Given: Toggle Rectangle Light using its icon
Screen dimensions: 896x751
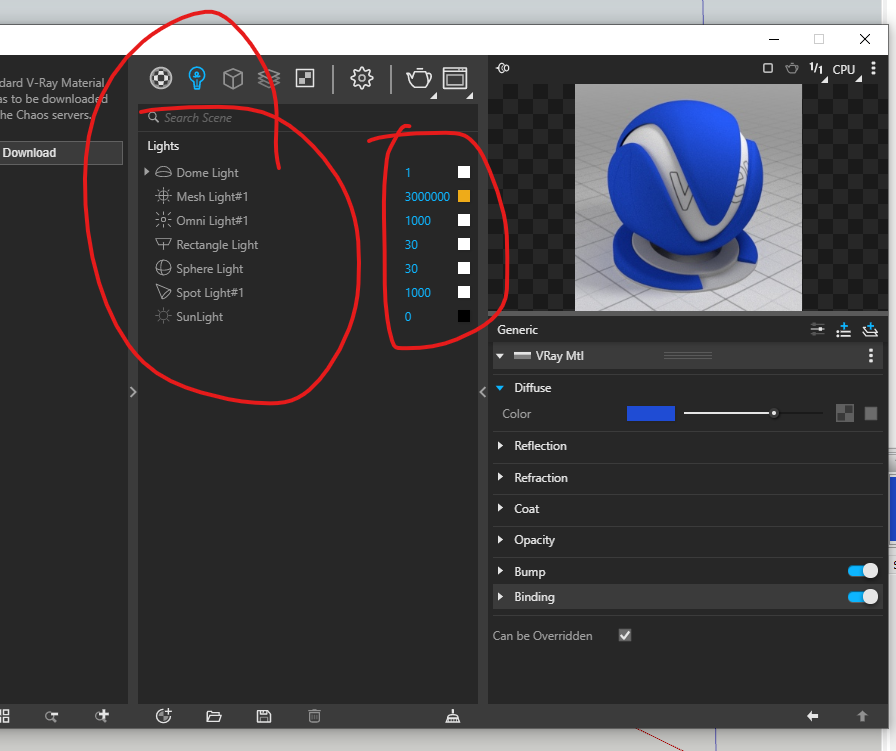Looking at the screenshot, I should 163,244.
